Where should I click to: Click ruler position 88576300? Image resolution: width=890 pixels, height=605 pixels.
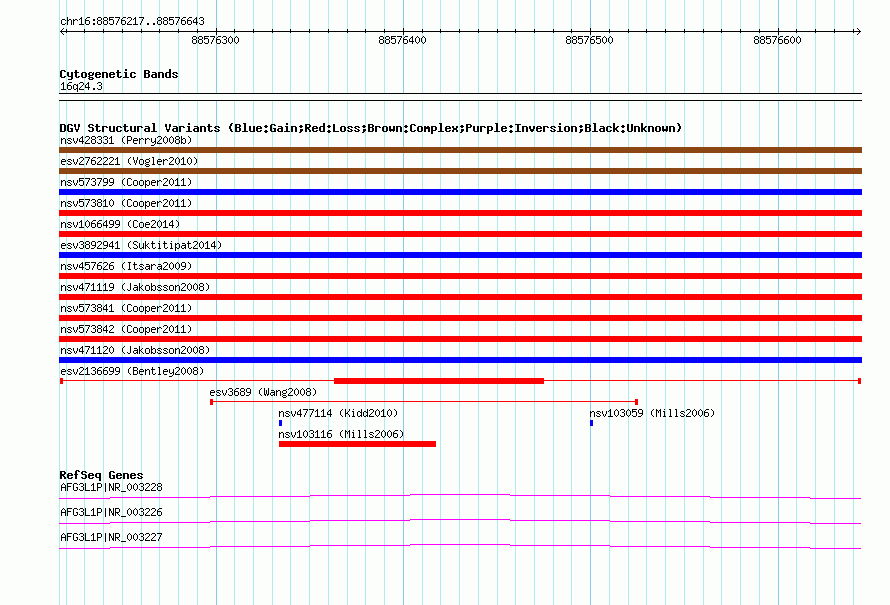(215, 40)
